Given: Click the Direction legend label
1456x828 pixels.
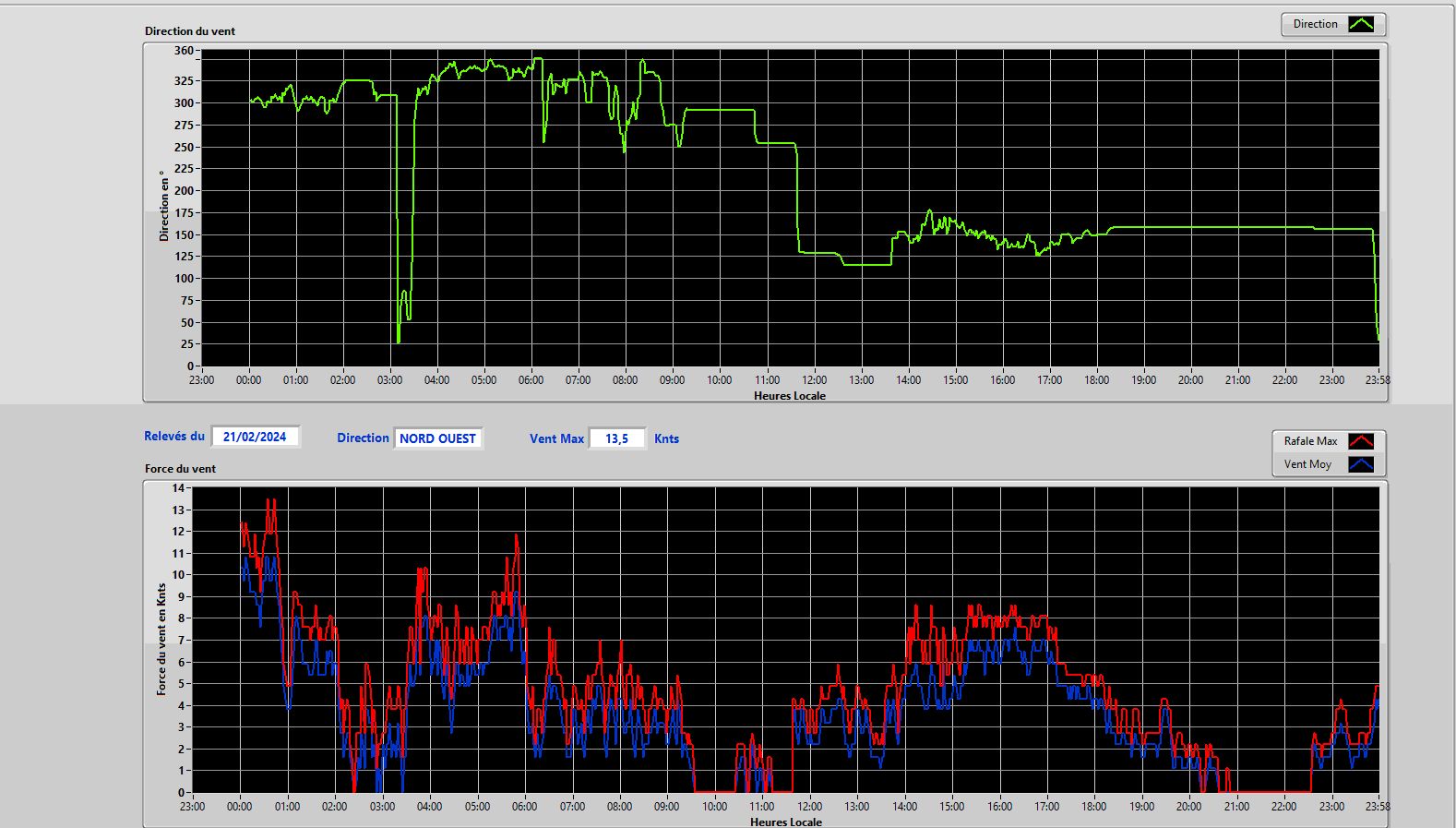Looking at the screenshot, I should click(x=1315, y=24).
